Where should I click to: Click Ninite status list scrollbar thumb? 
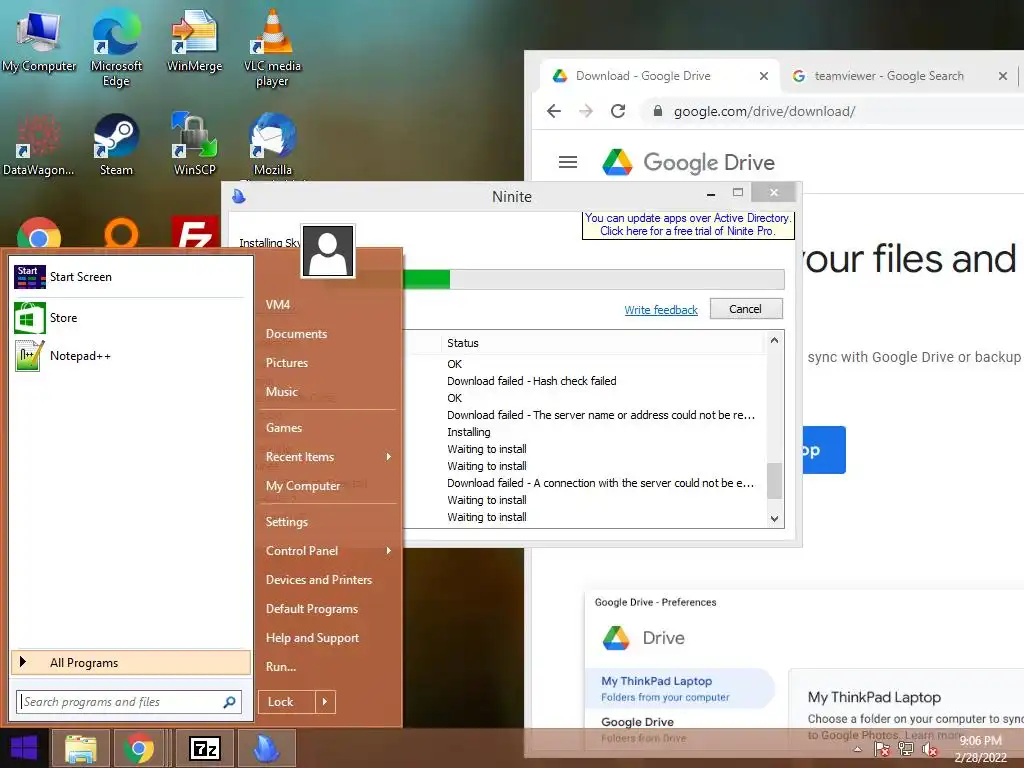pyautogui.click(x=774, y=481)
